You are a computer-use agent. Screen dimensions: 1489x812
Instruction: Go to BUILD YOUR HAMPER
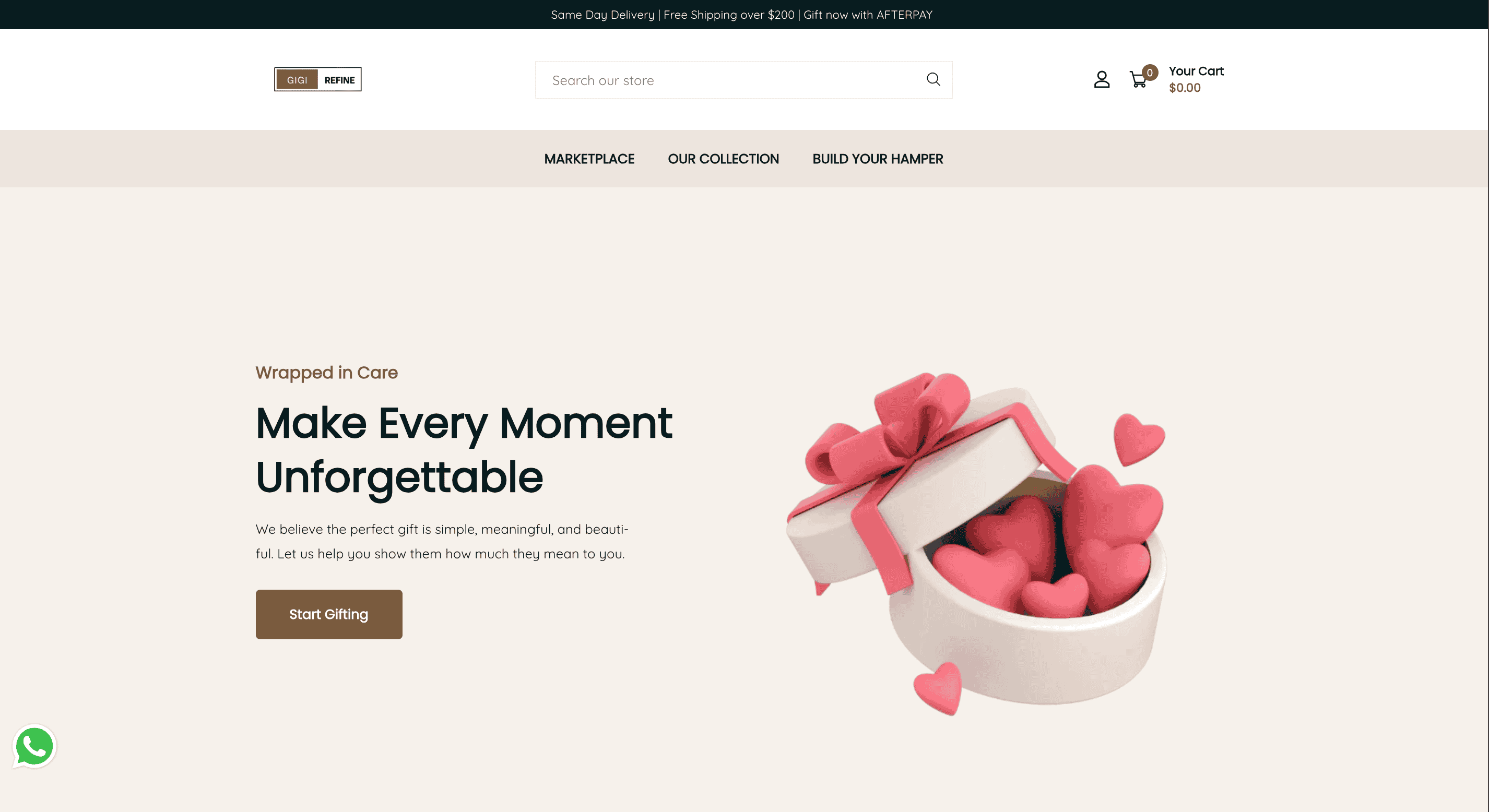click(x=878, y=159)
